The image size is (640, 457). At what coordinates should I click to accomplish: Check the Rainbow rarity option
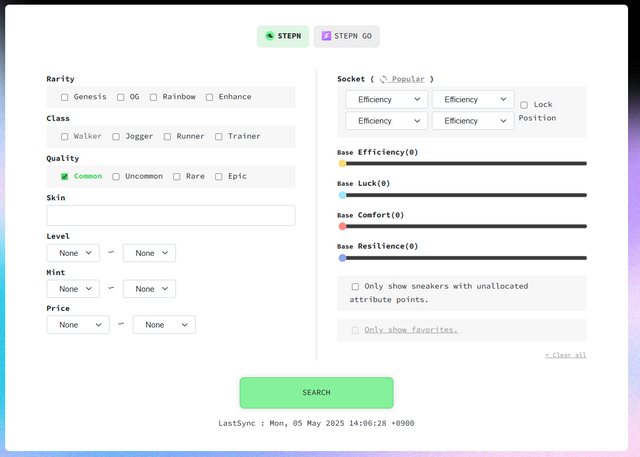153,97
